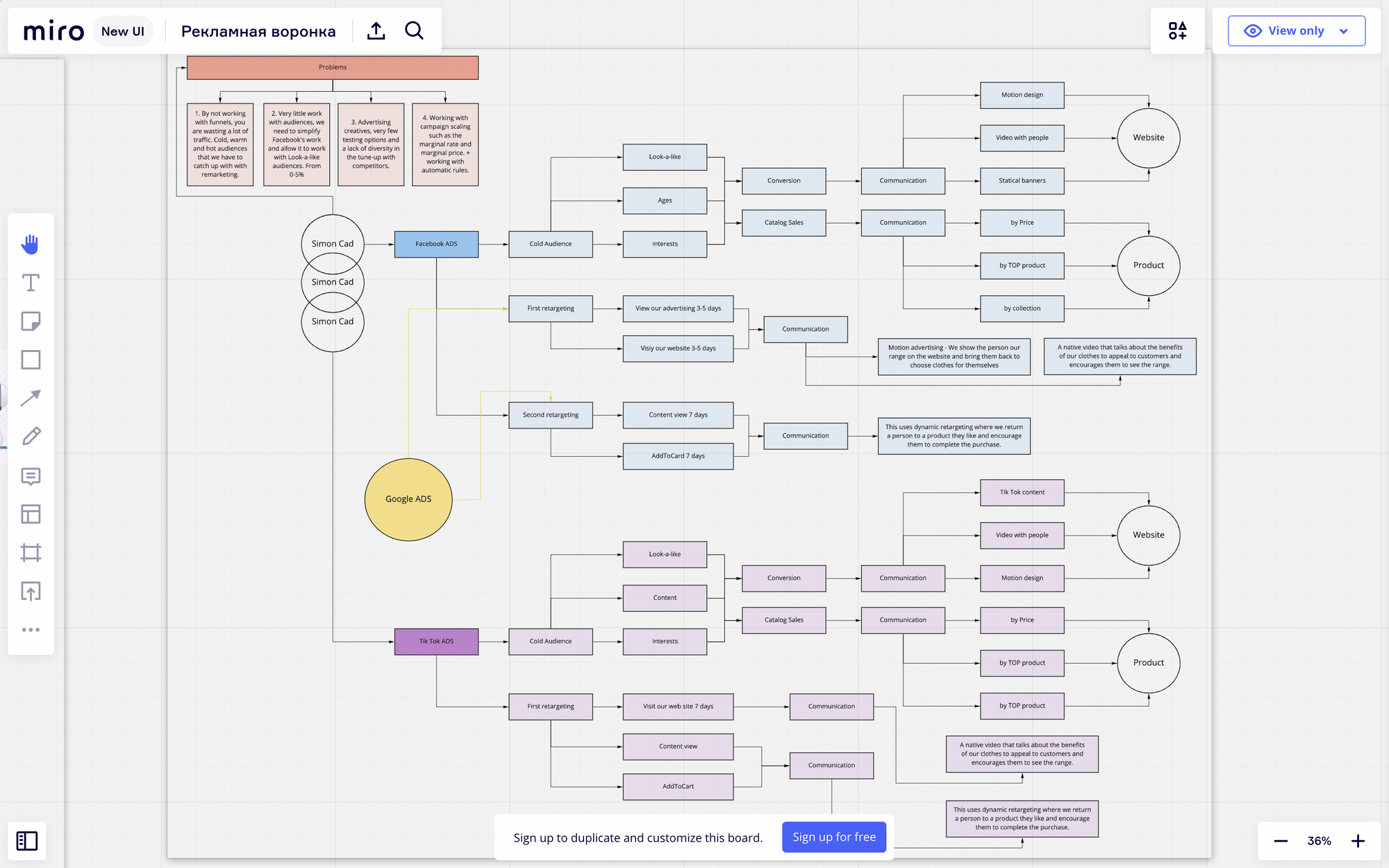Open zoom level 36% menu

[1319, 841]
